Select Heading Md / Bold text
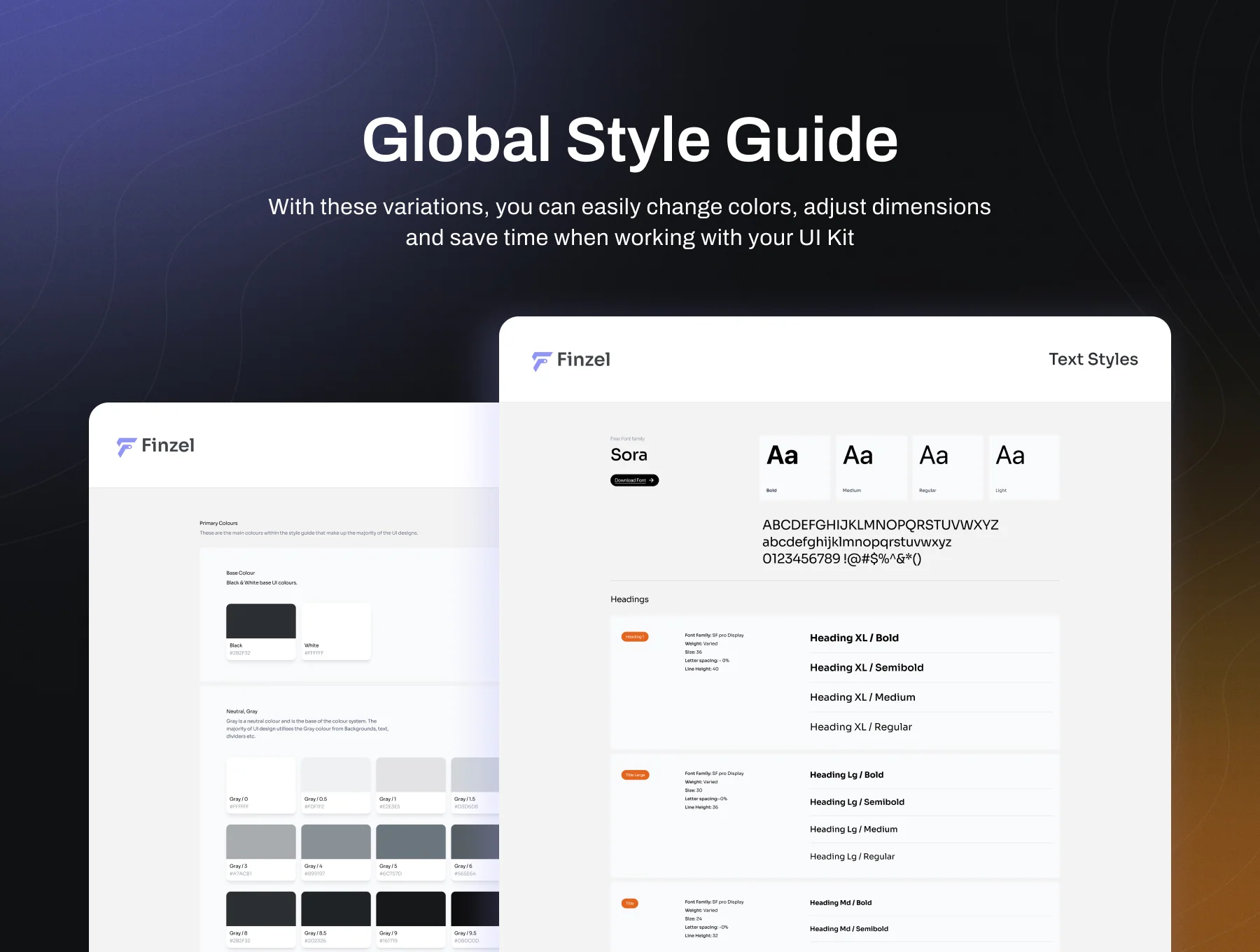The height and width of the screenshot is (952, 1260). pyautogui.click(x=841, y=903)
